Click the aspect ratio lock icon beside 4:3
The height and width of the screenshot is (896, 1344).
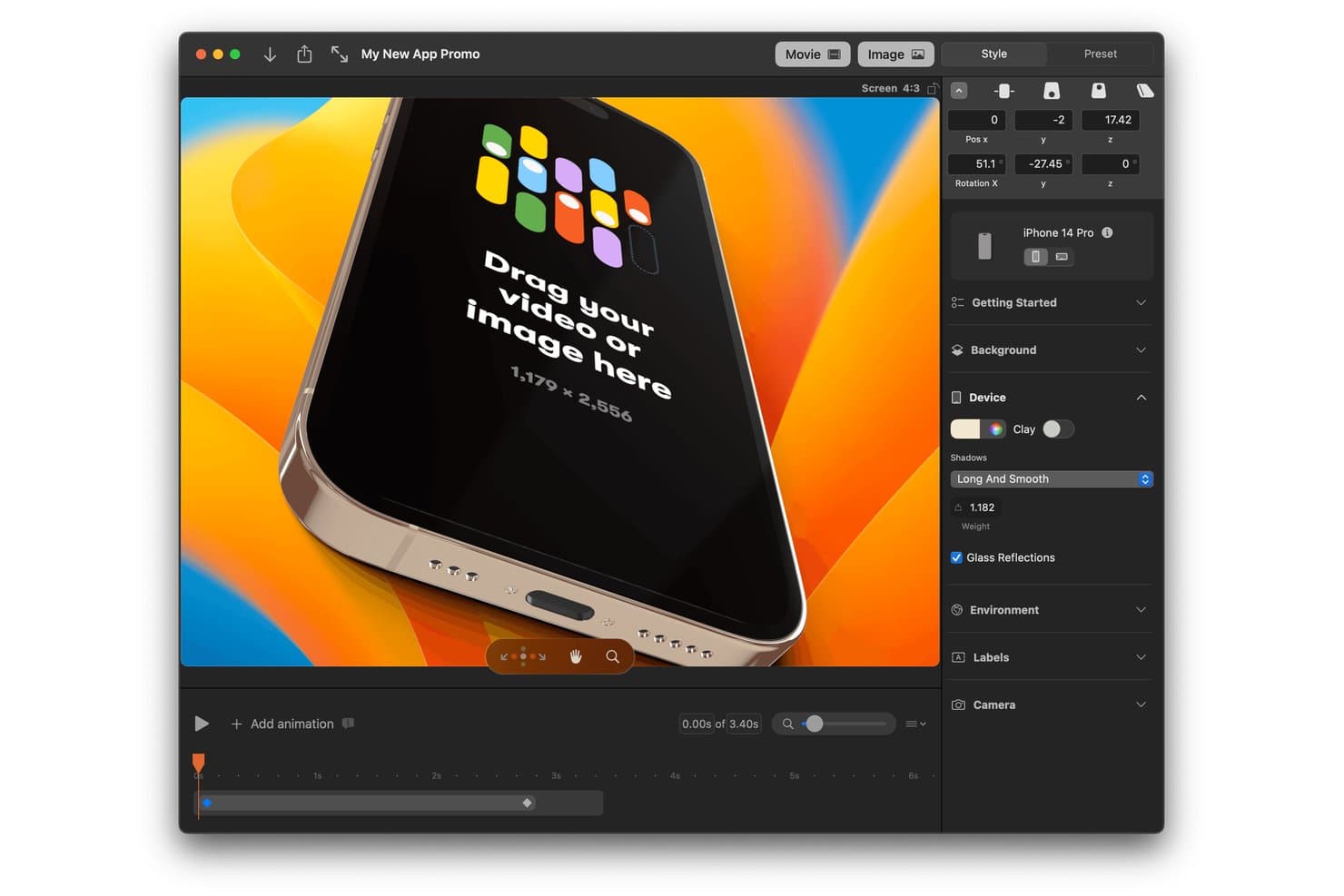point(933,88)
